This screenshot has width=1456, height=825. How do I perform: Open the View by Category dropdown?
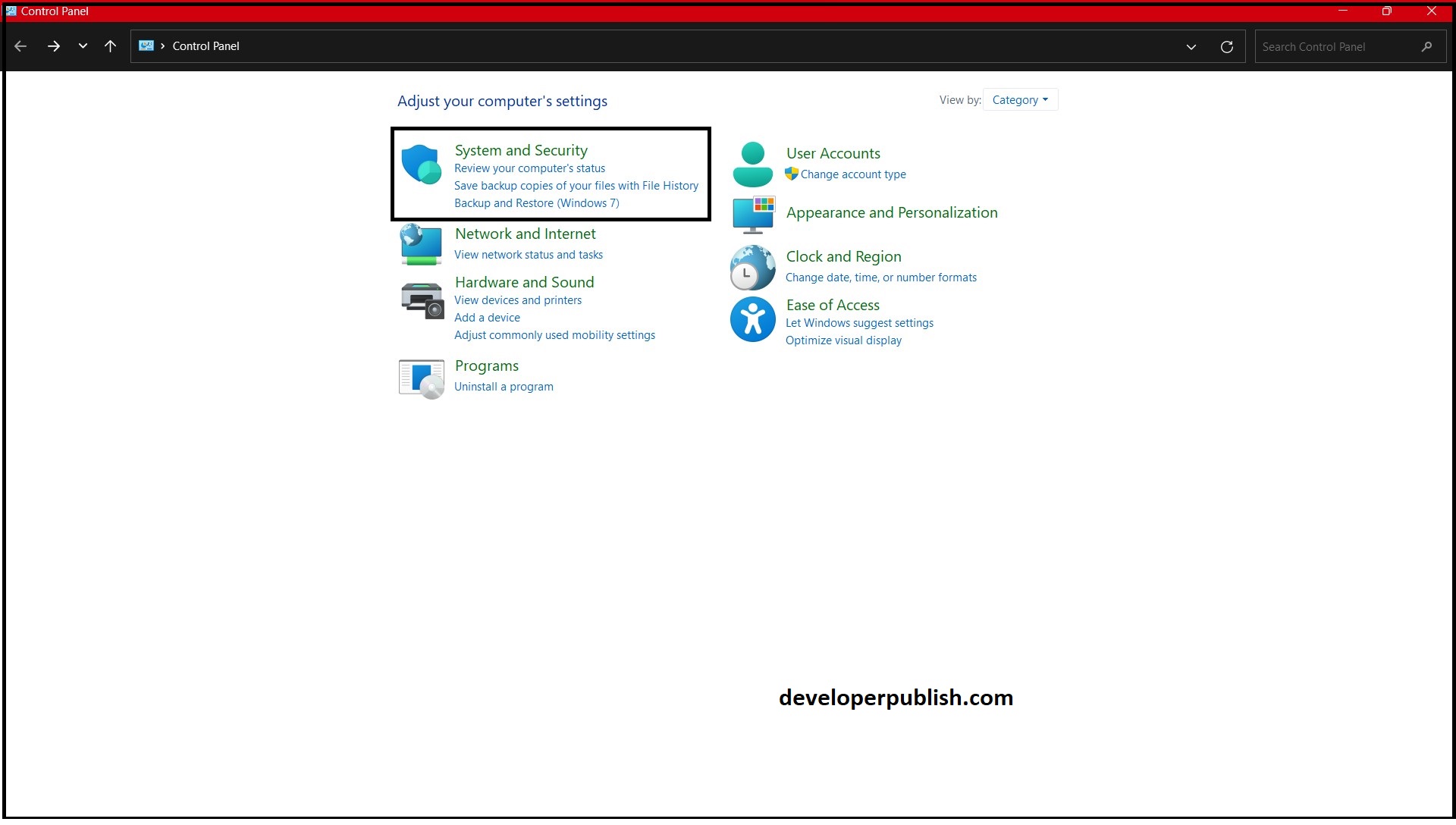pyautogui.click(x=1020, y=99)
